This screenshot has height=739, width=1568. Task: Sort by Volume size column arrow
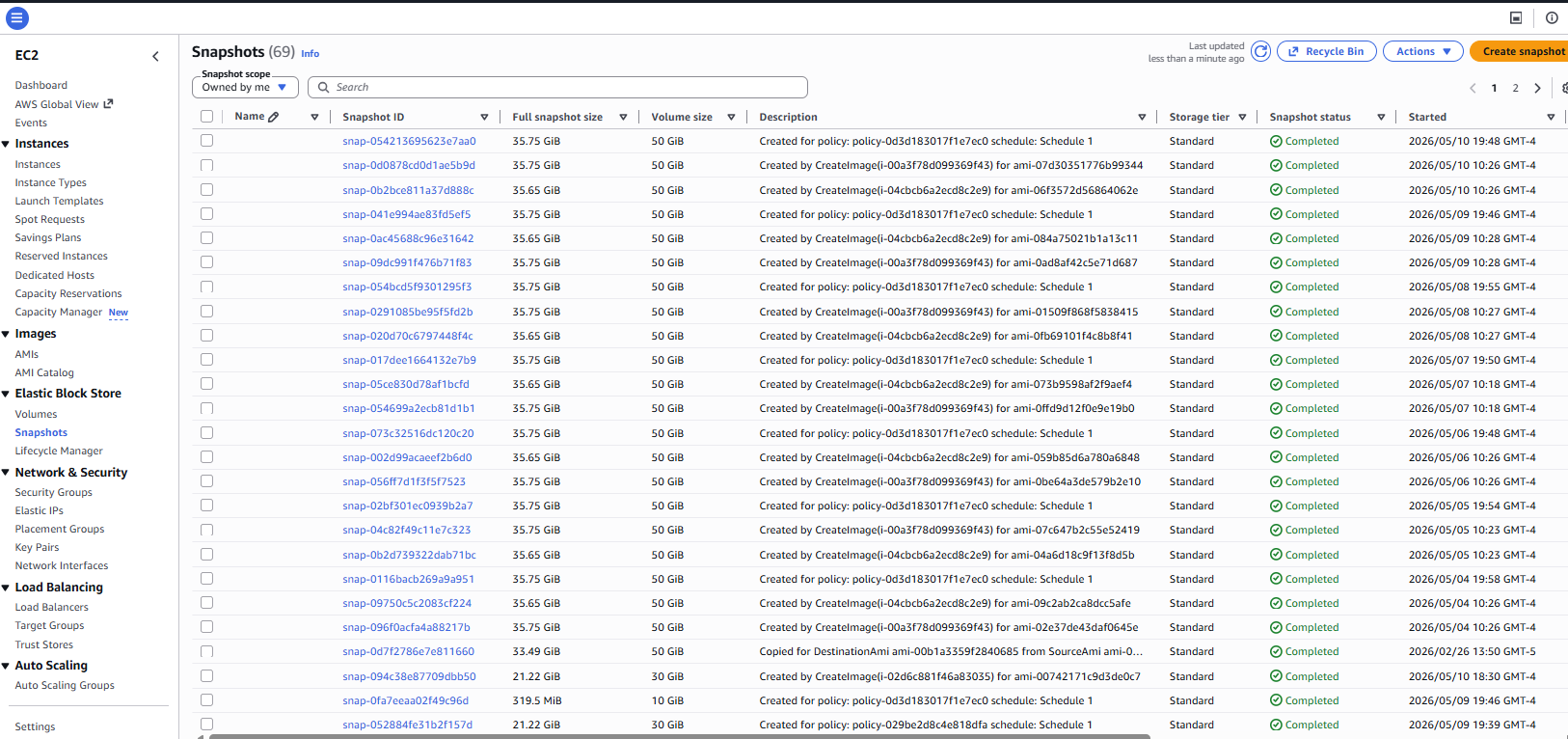click(731, 117)
